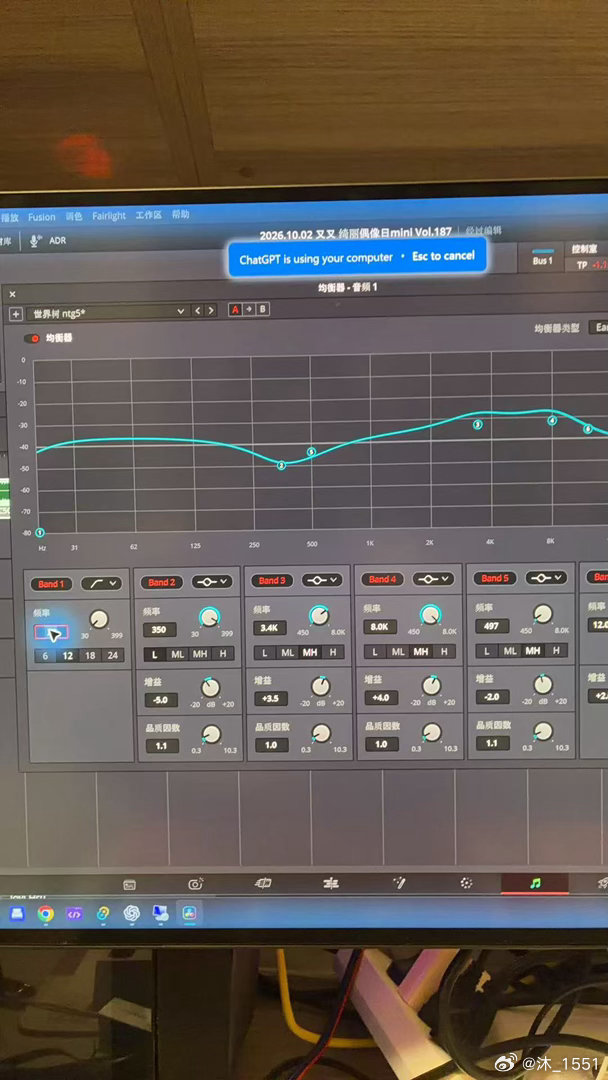Add a new equalizer preset with plus icon
This screenshot has width=608, height=1080.
tap(15, 313)
